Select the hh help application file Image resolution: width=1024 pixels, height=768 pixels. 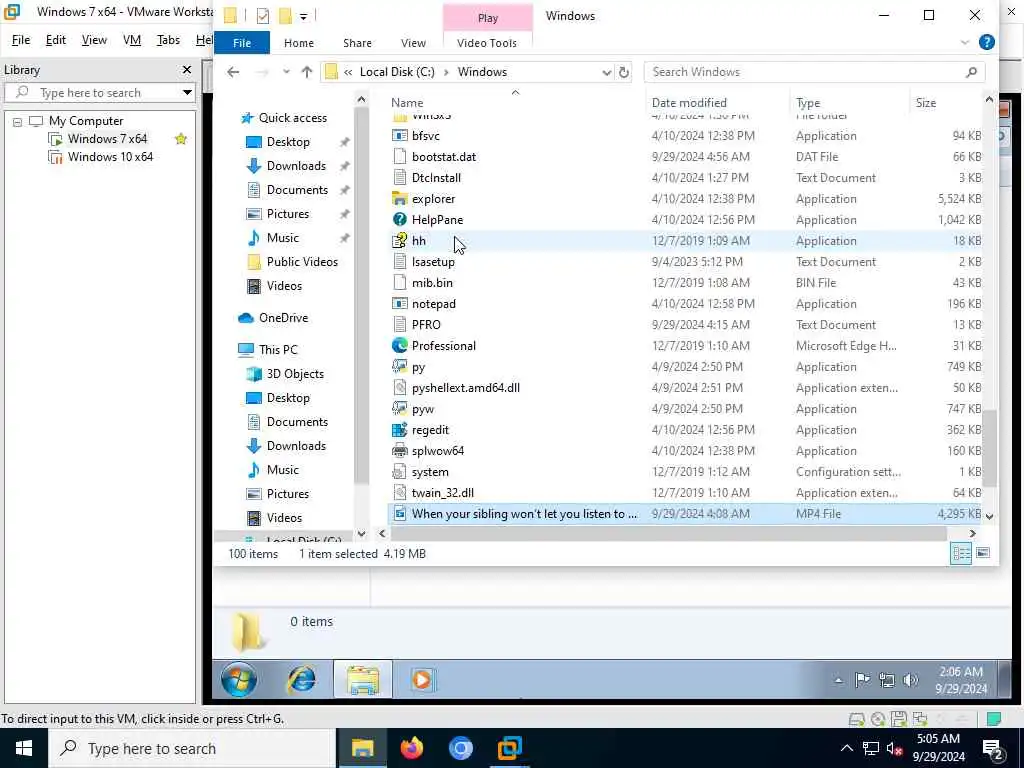click(x=419, y=240)
